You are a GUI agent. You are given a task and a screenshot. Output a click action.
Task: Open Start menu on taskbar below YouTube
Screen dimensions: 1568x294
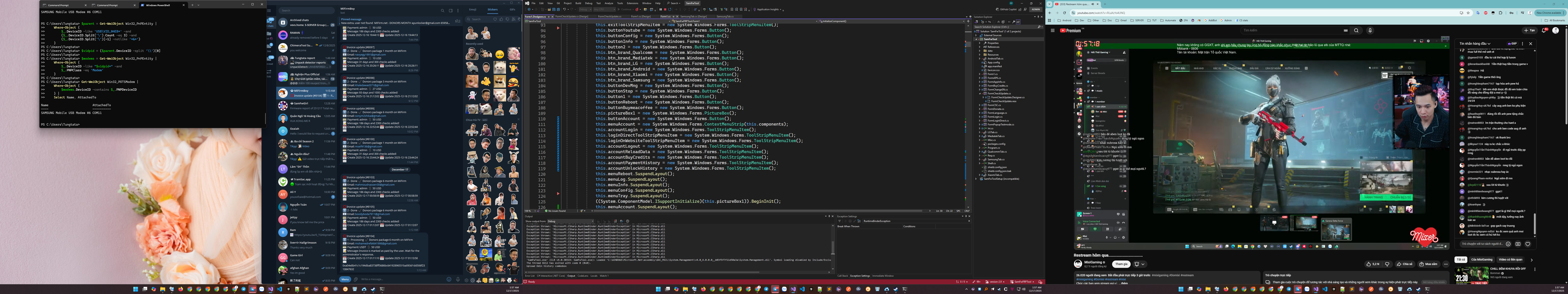[1181, 289]
